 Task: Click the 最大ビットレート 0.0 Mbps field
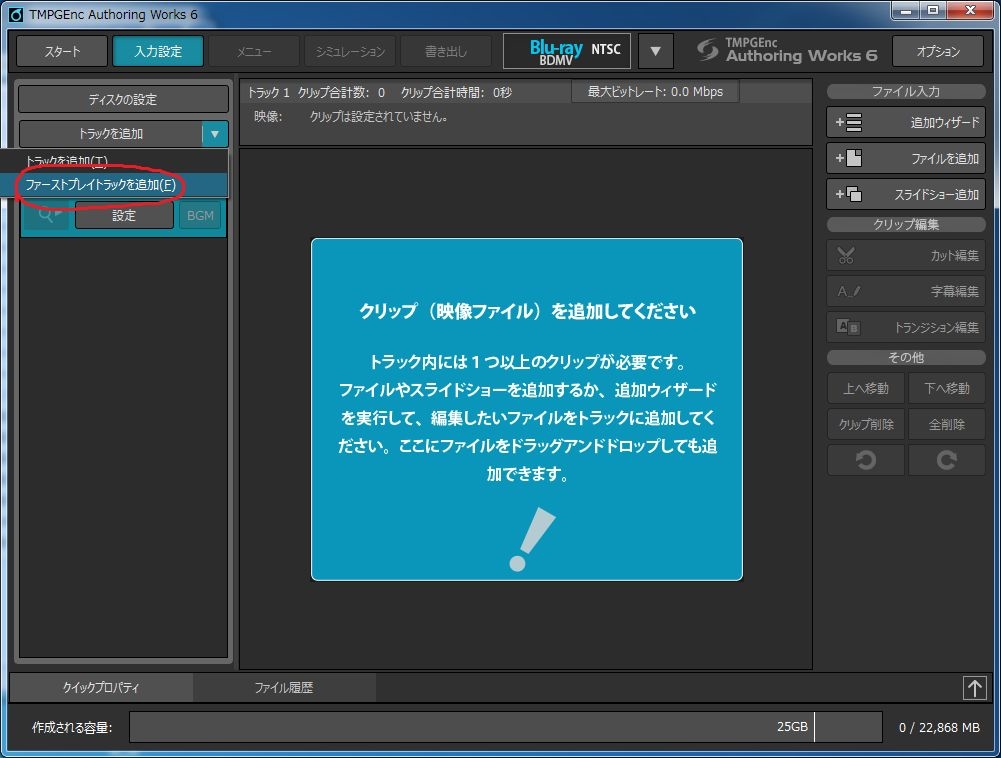[656, 92]
